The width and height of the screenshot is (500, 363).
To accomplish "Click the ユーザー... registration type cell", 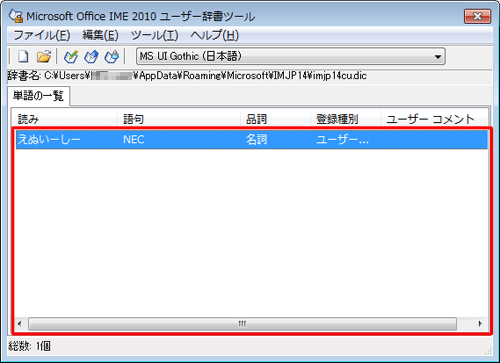I will coord(342,140).
